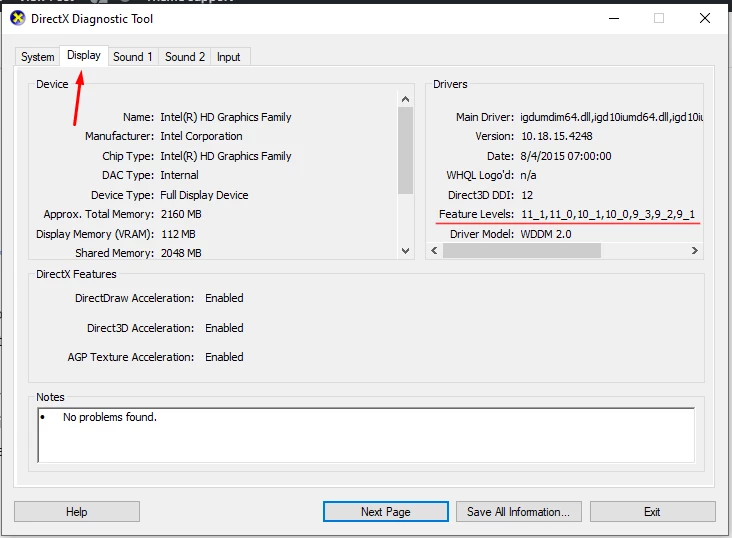Click the Approx. Total Memory label
Viewport: 732px width, 538px height.
[x=99, y=214]
